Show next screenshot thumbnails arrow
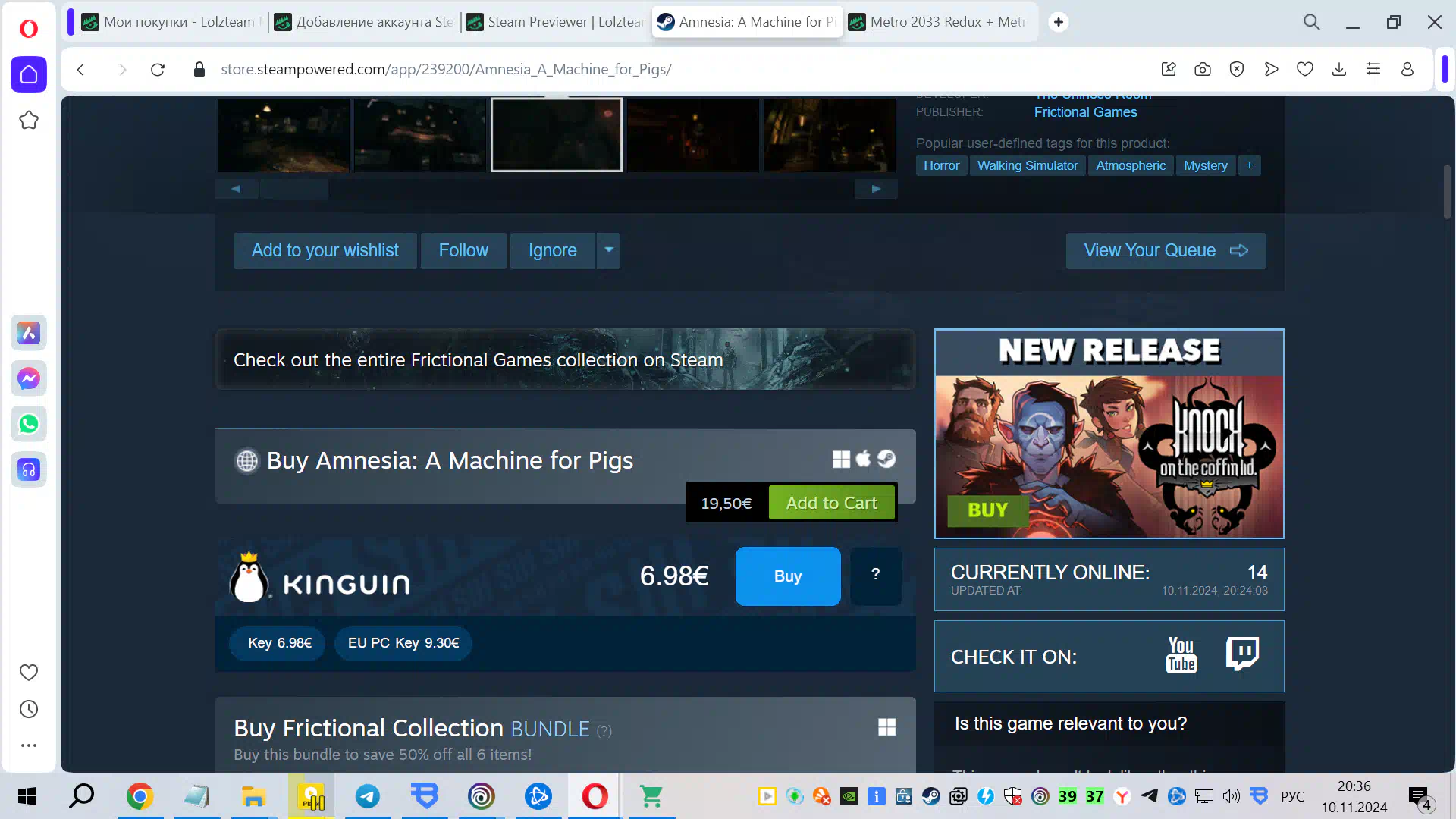Image resolution: width=1456 pixels, height=819 pixels. tap(876, 189)
